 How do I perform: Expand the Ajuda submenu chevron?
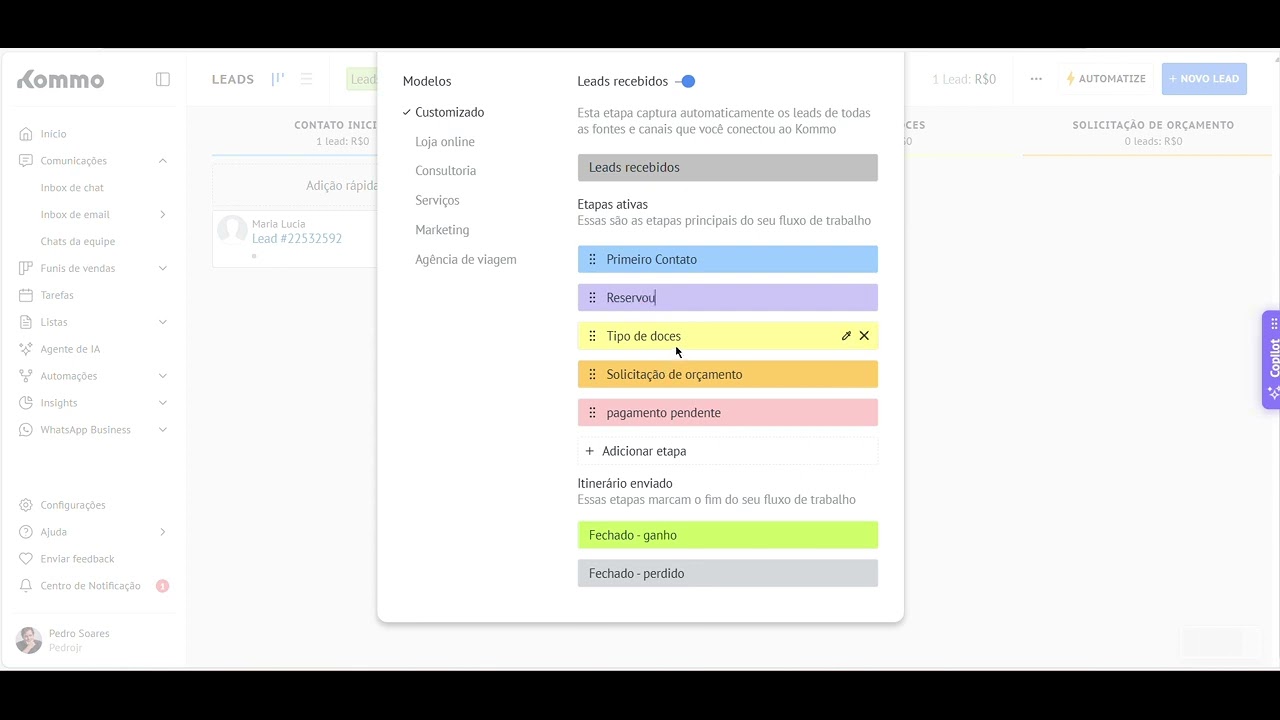coord(163,532)
